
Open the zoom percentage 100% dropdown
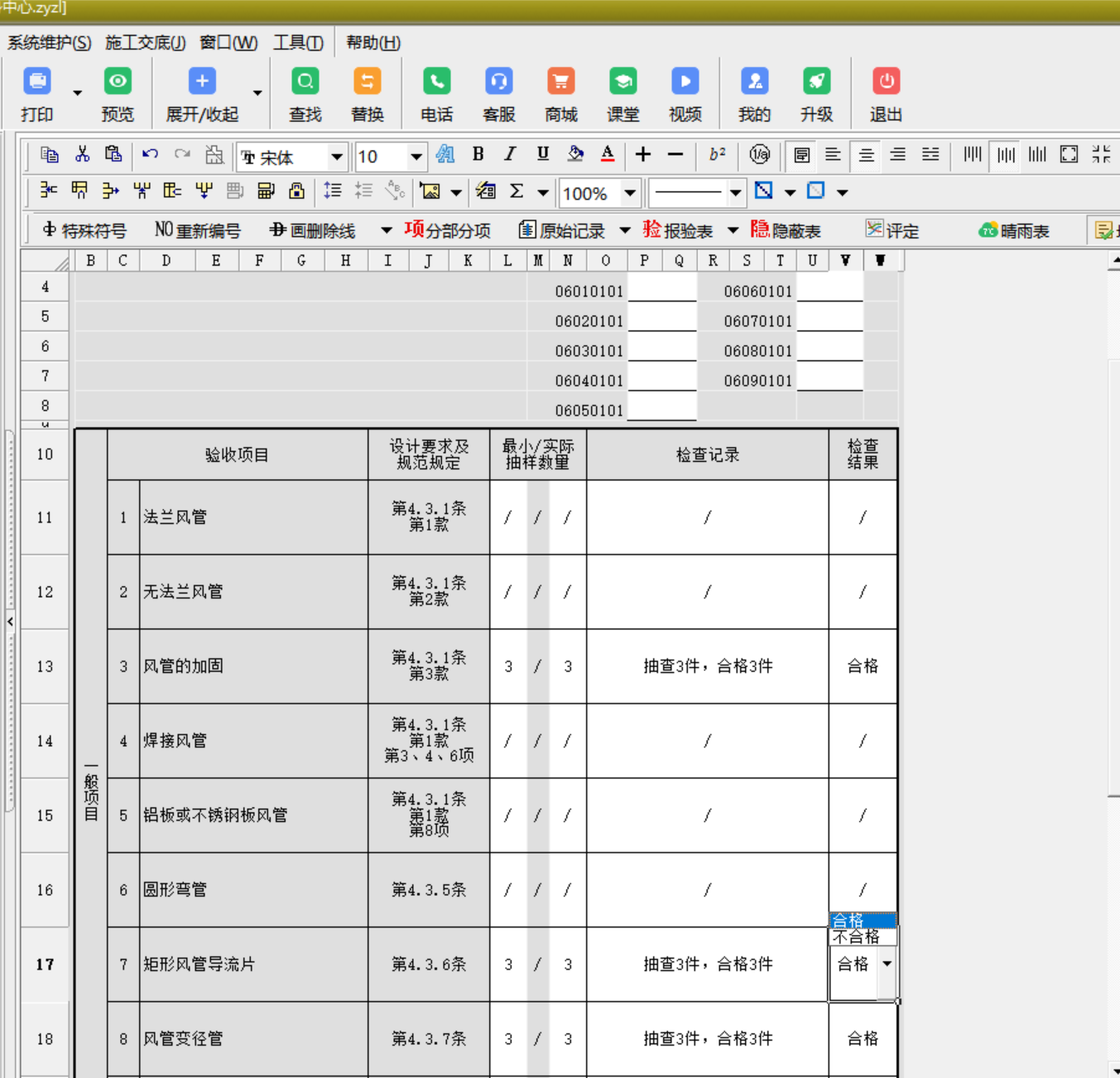(630, 193)
